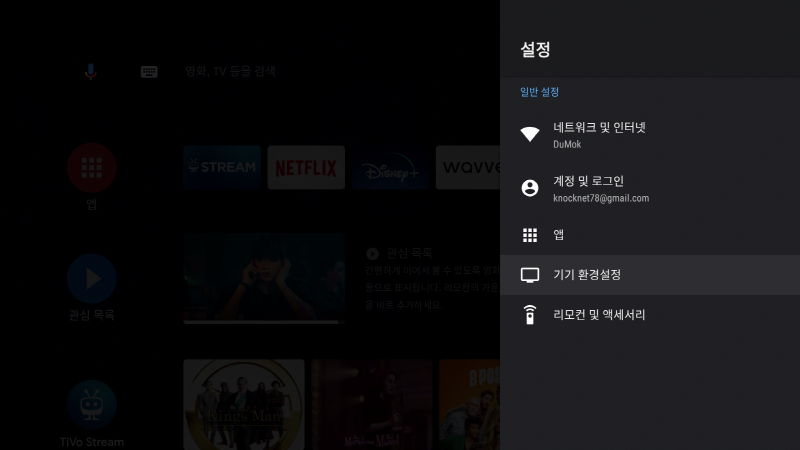The width and height of the screenshot is (800, 450).
Task: Activate the voice search microphone icon
Action: pos(91,71)
